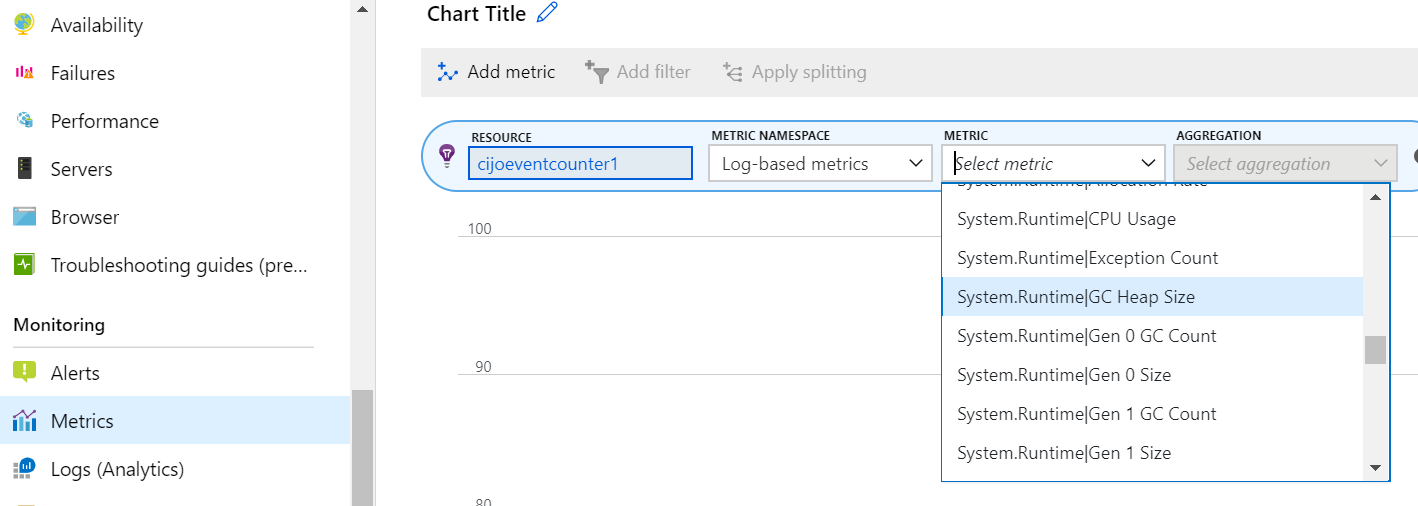Click the Failures chart icon
The height and width of the screenshot is (506, 1418).
tap(24, 73)
